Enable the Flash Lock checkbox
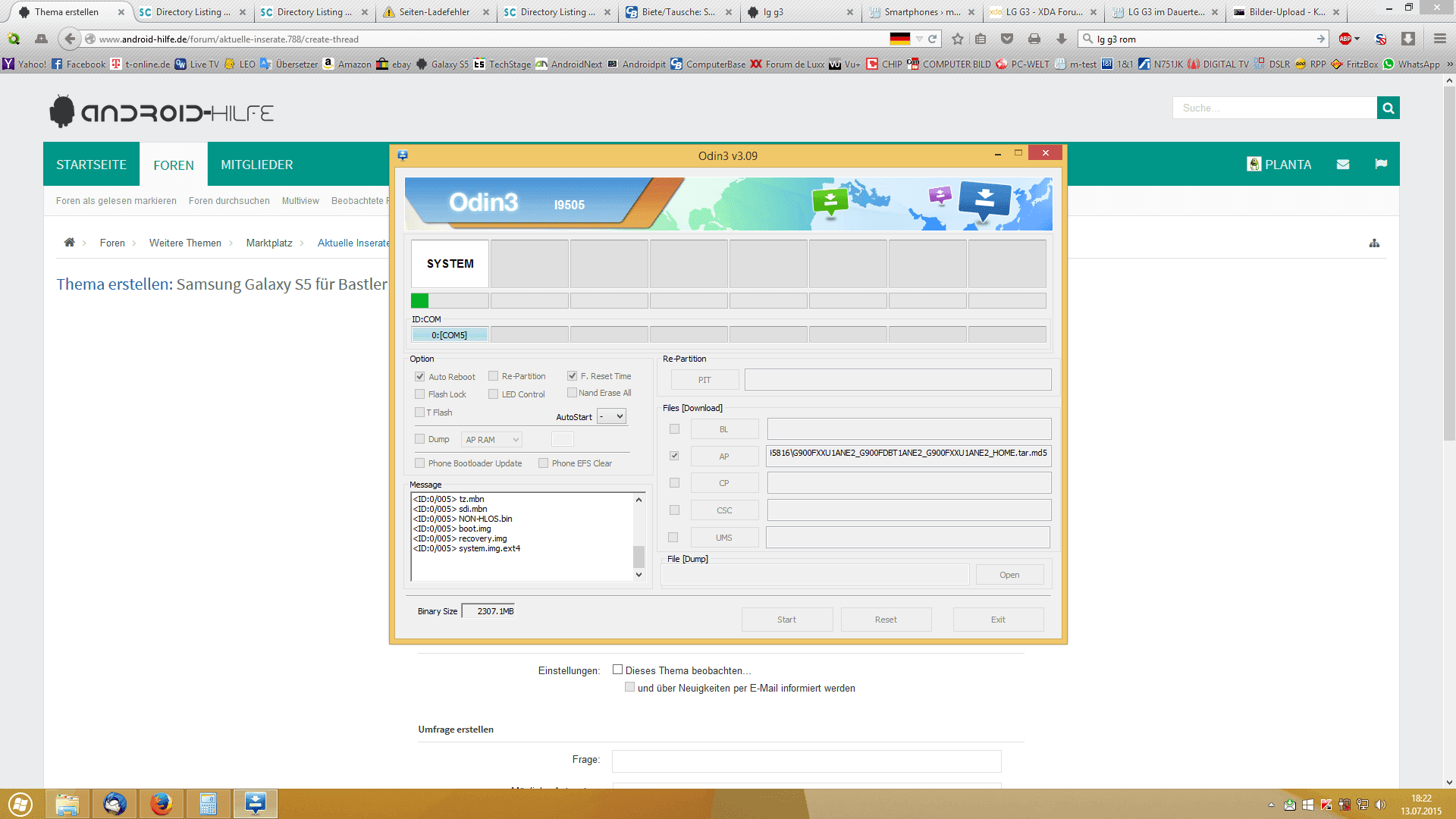This screenshot has height=819, width=1456. coord(419,394)
